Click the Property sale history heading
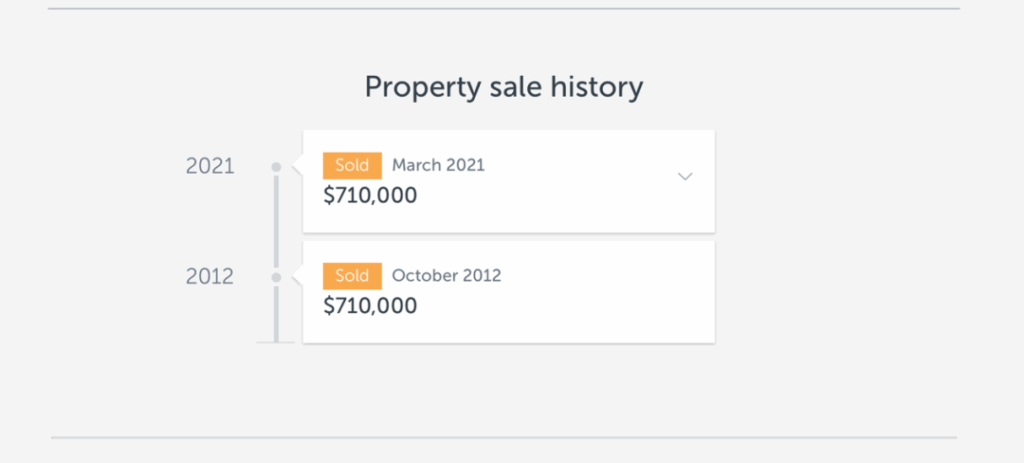This screenshot has width=1024, height=463. 503,87
